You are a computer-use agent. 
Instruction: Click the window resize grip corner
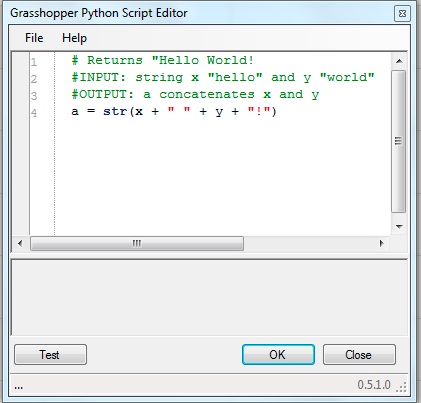(x=402, y=387)
